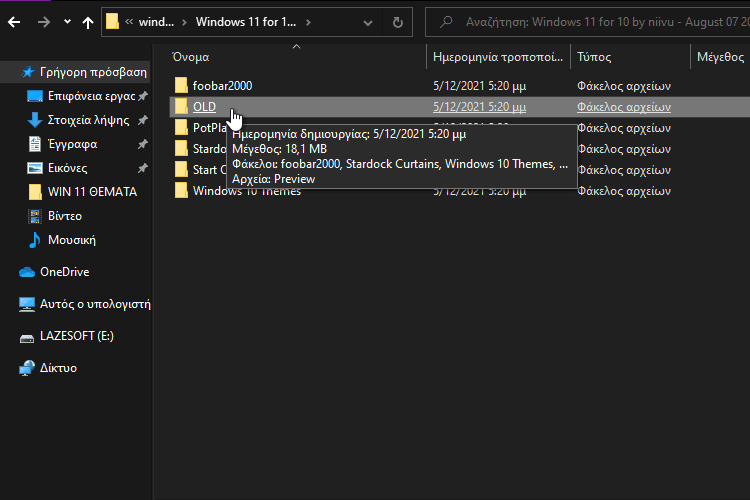
Task: Open LAZESOFT (E:) drive
Action: 77,336
